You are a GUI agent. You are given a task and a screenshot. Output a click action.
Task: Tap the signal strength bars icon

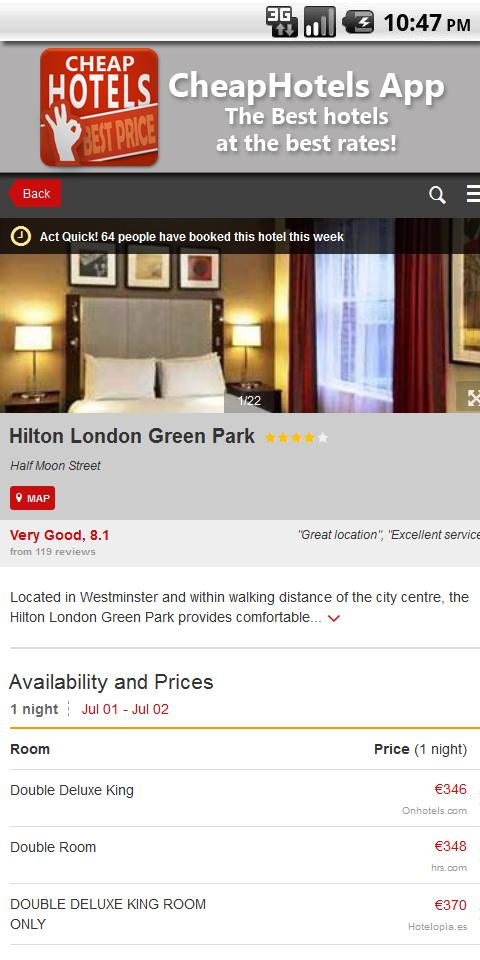[x=320, y=21]
